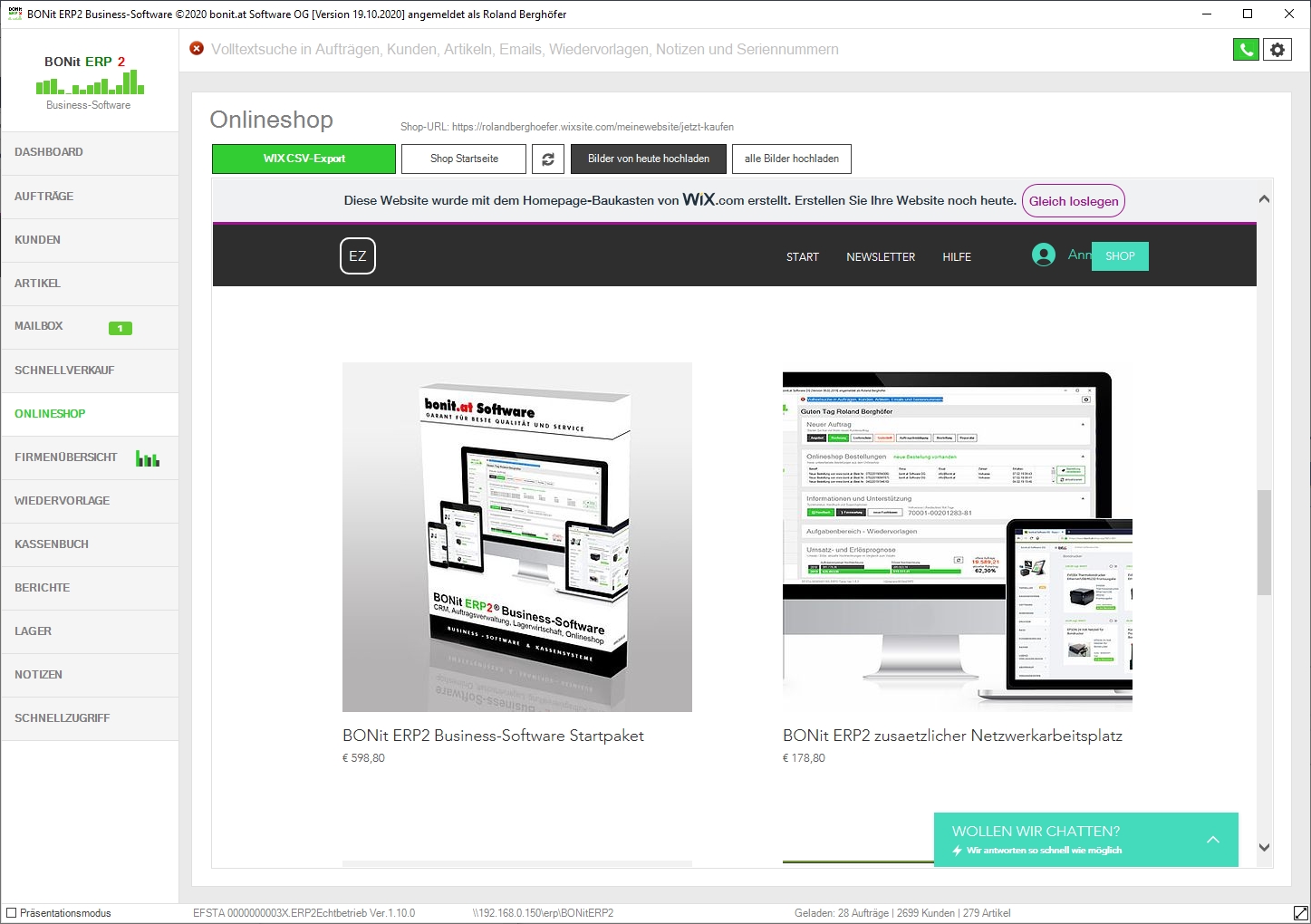Click the Geladen Aufträge Kunden Artikel status

pyautogui.click(x=902, y=913)
